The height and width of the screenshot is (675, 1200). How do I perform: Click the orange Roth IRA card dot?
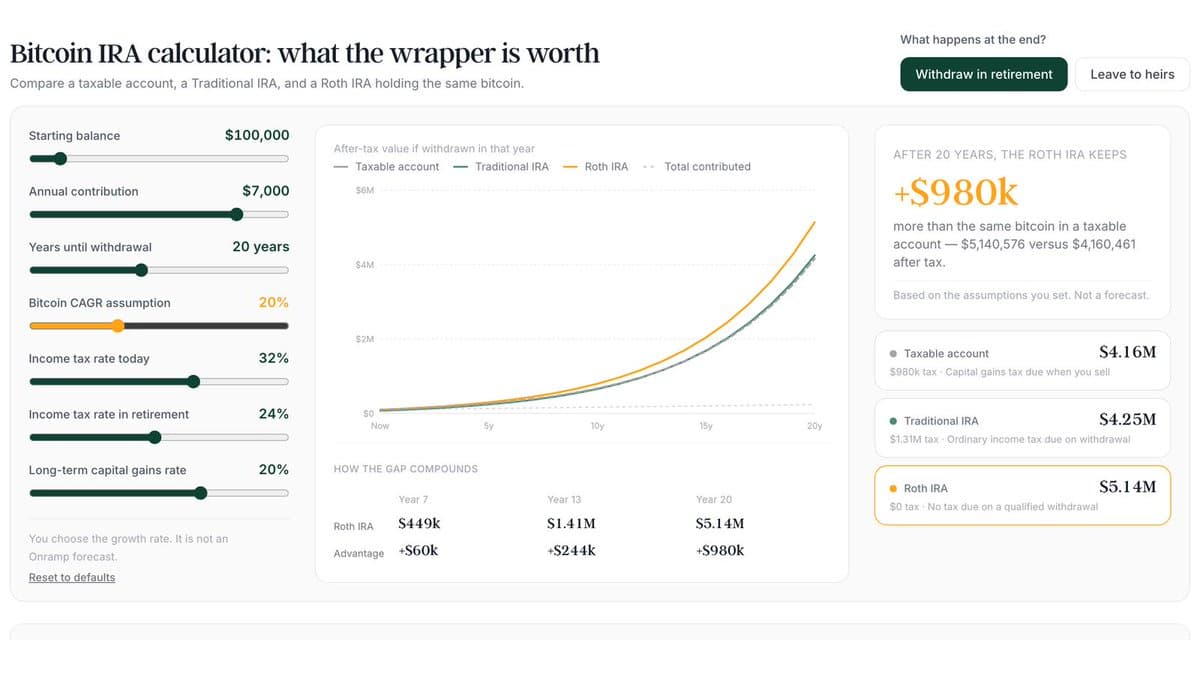click(x=893, y=489)
